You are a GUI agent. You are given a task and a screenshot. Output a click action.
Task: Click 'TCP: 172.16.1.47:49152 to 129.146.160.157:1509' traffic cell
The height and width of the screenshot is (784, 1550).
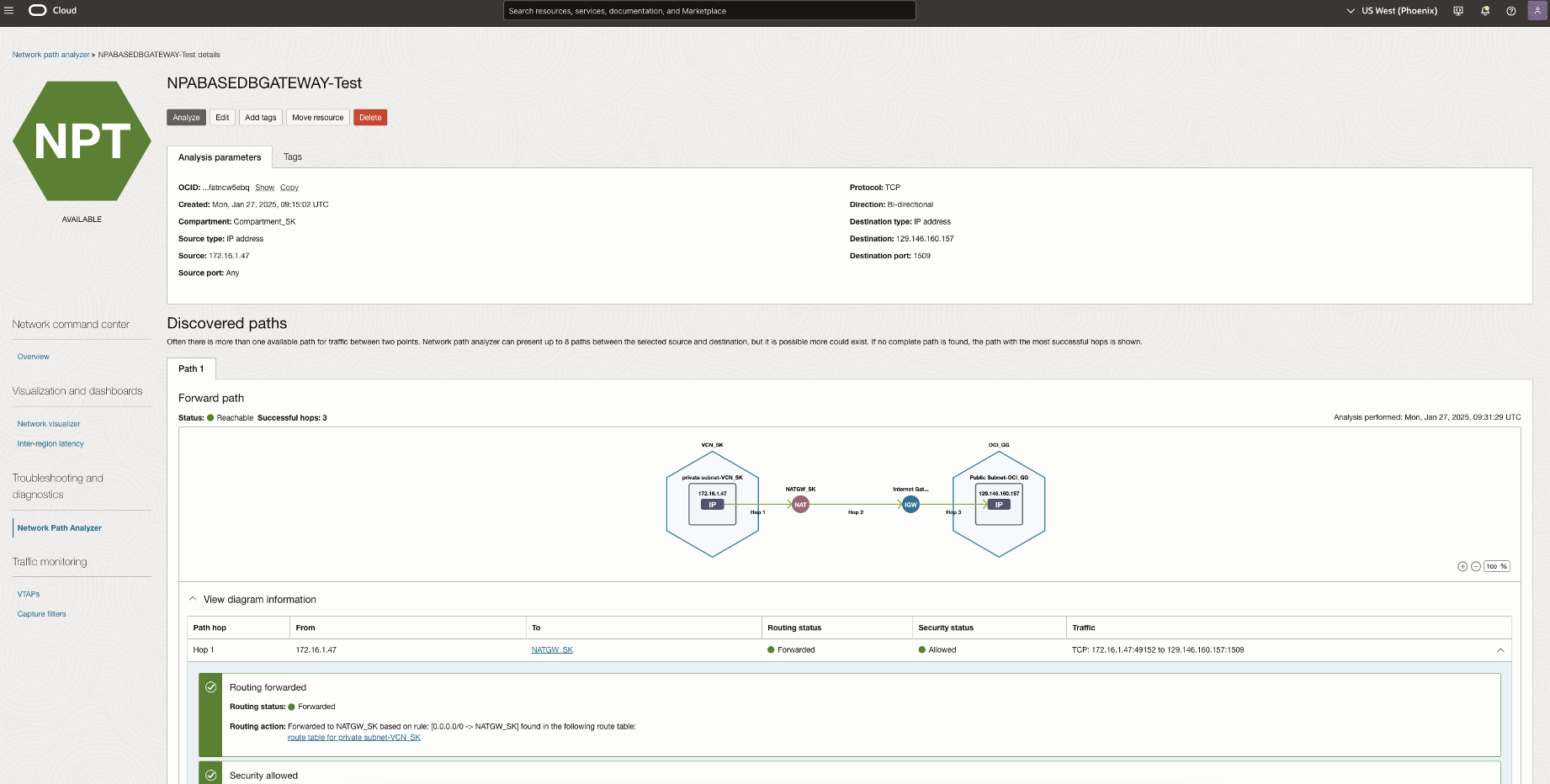[1158, 650]
